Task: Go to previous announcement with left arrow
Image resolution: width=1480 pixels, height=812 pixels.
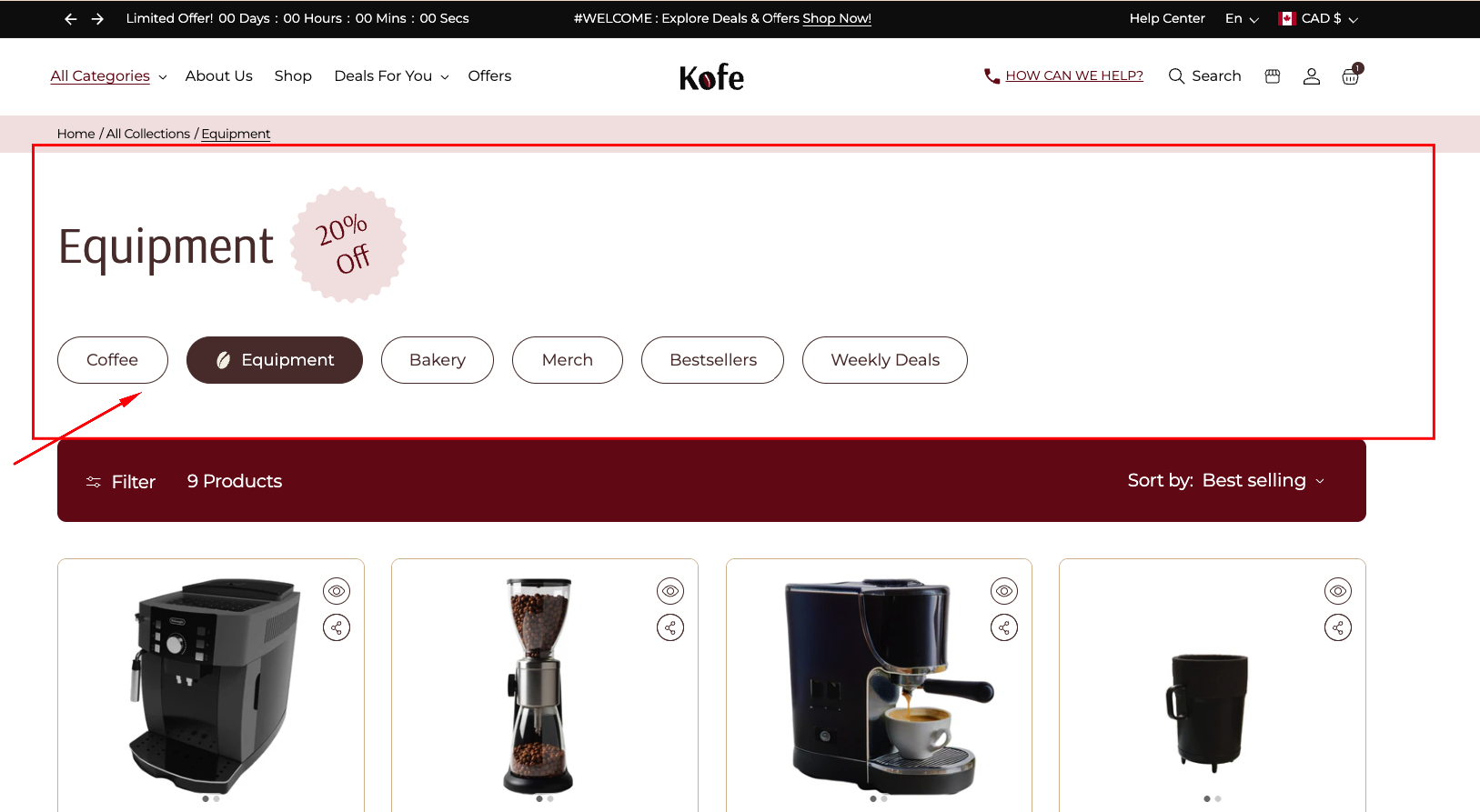Action: pyautogui.click(x=71, y=19)
